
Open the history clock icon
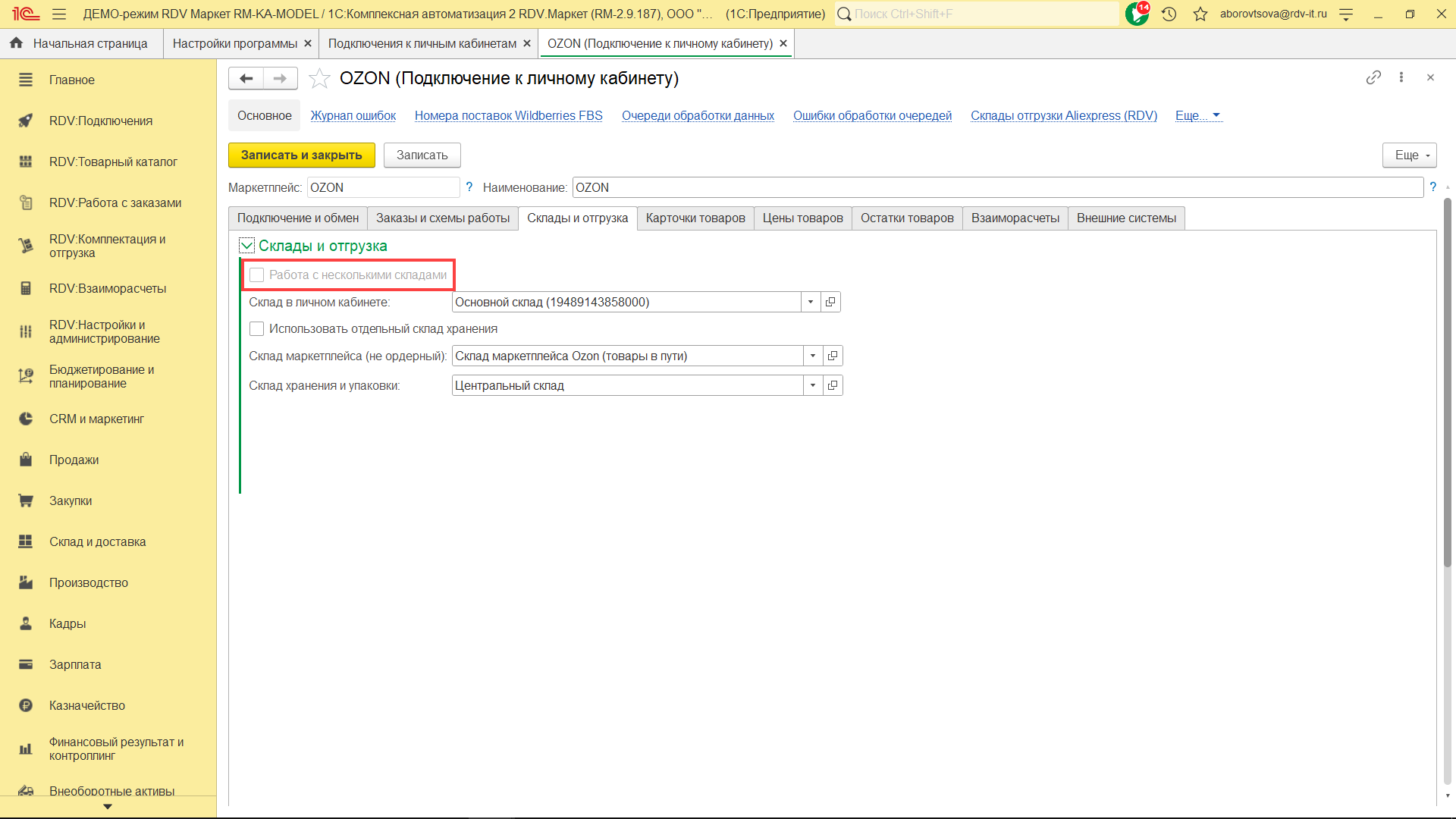click(1169, 14)
